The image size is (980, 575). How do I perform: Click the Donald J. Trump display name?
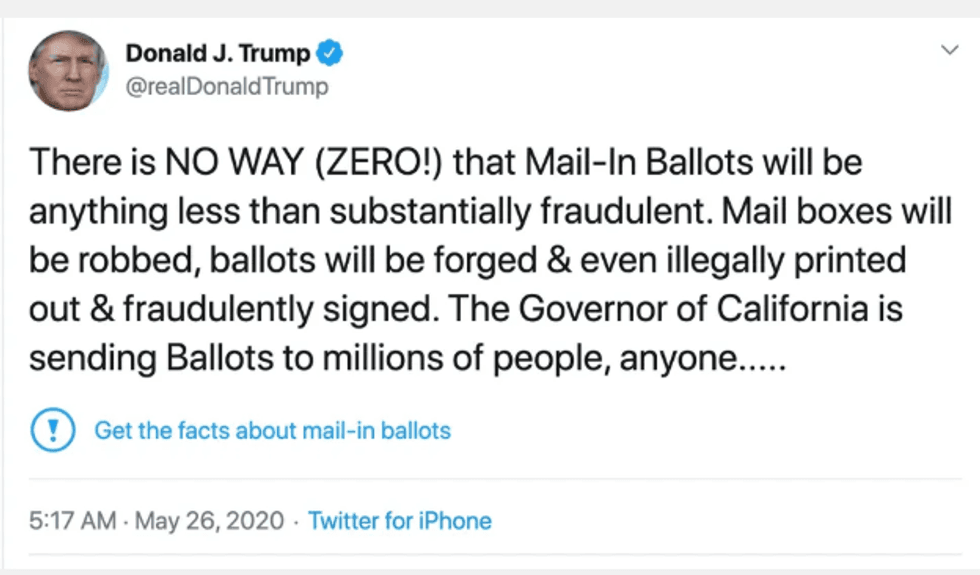click(219, 55)
